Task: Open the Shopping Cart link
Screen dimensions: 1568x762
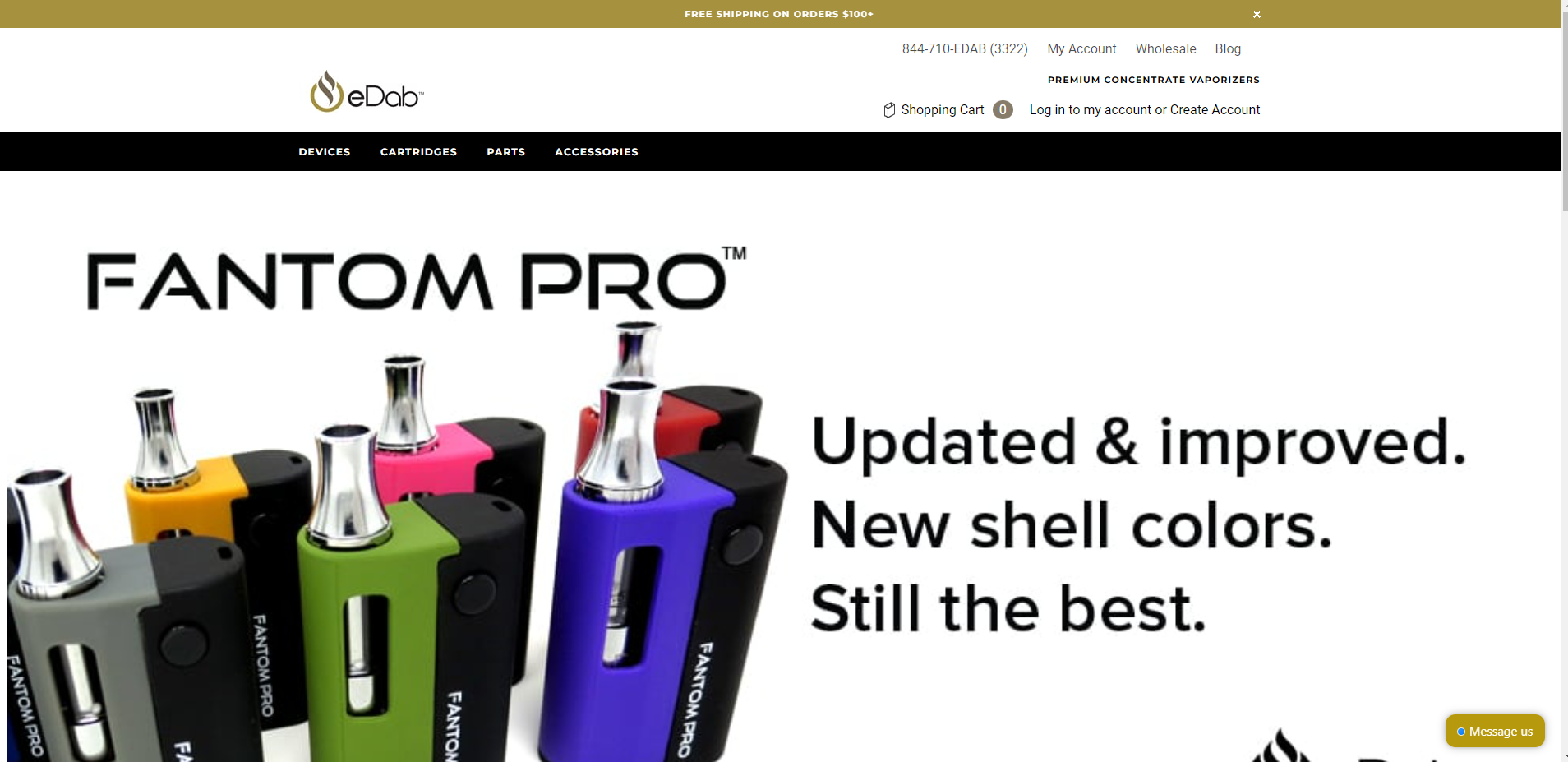Action: [x=943, y=109]
